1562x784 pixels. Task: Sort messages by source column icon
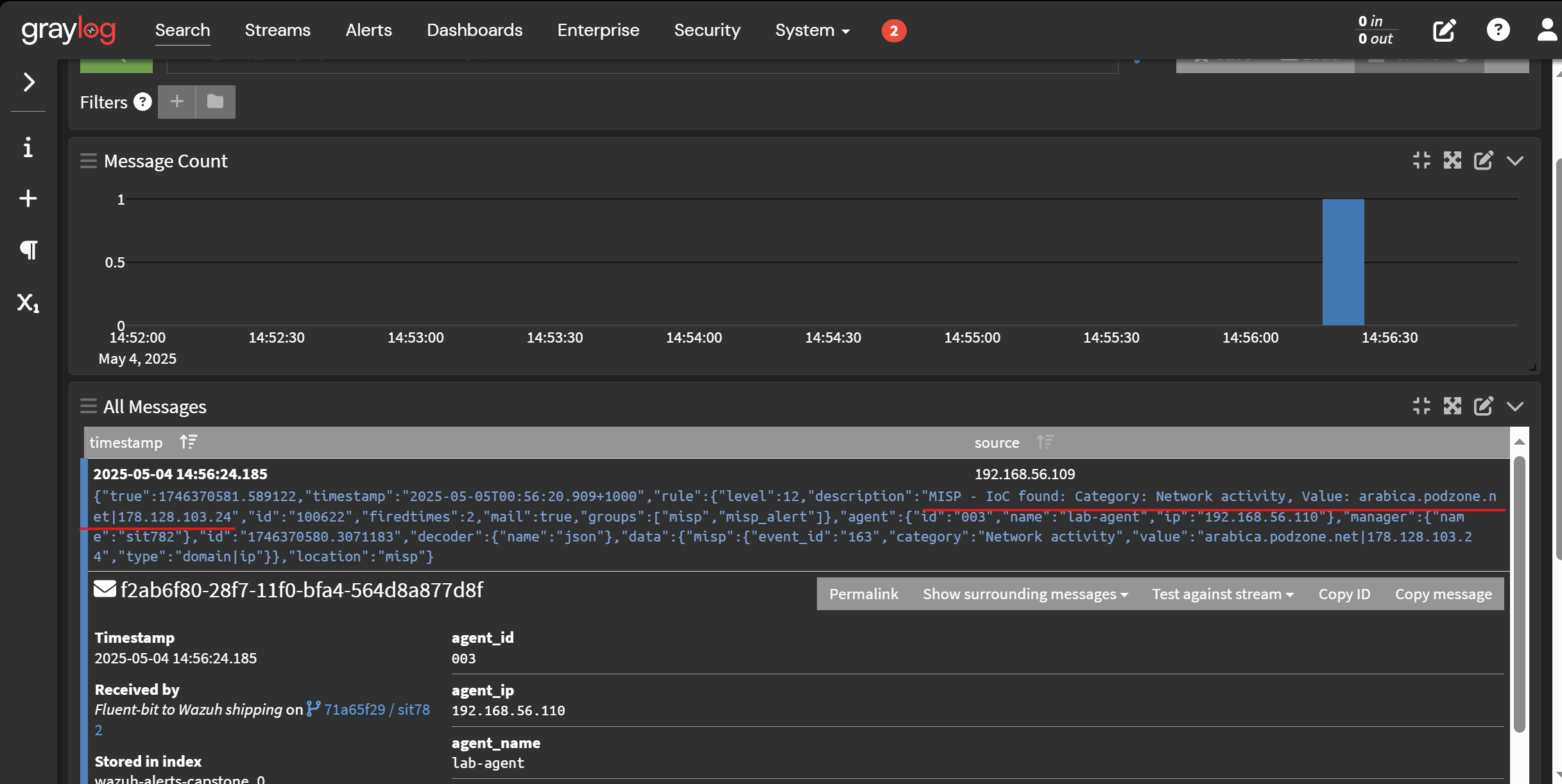tap(1045, 442)
